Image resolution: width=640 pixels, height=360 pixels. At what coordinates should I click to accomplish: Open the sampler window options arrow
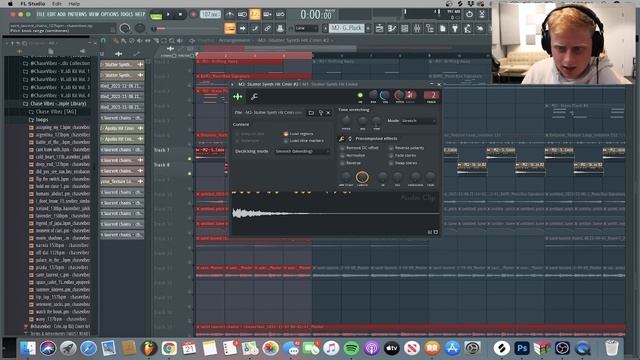(x=233, y=84)
